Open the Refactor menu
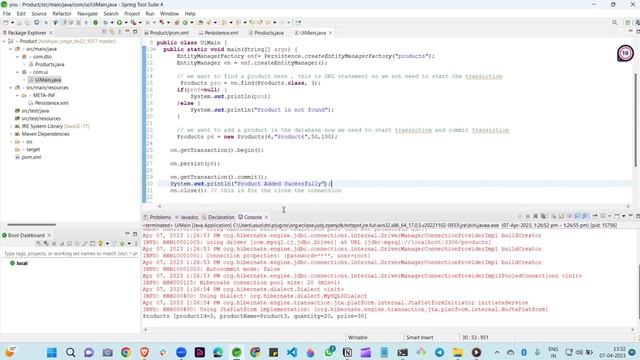Image resolution: width=640 pixels, height=360 pixels. (62, 13)
